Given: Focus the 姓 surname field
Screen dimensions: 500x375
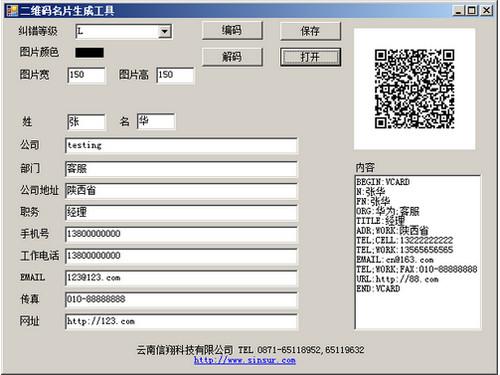Looking at the screenshot, I should 86,122.
